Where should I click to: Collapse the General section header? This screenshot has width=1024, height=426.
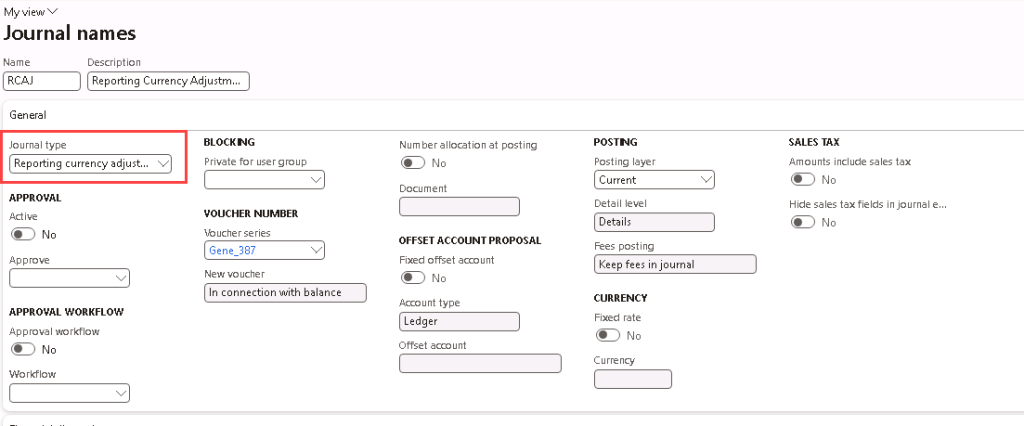tap(28, 115)
